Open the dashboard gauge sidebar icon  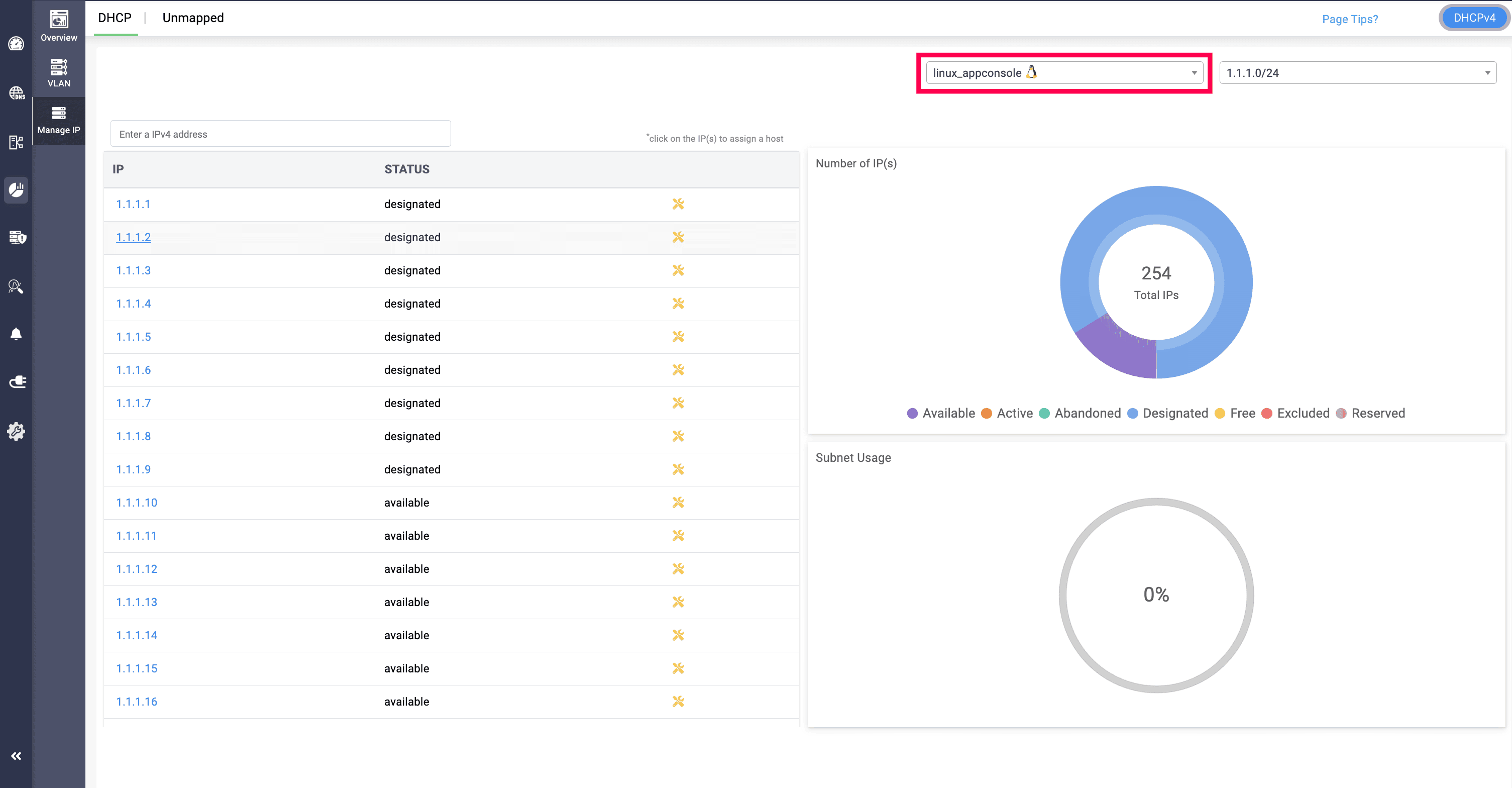[17, 43]
